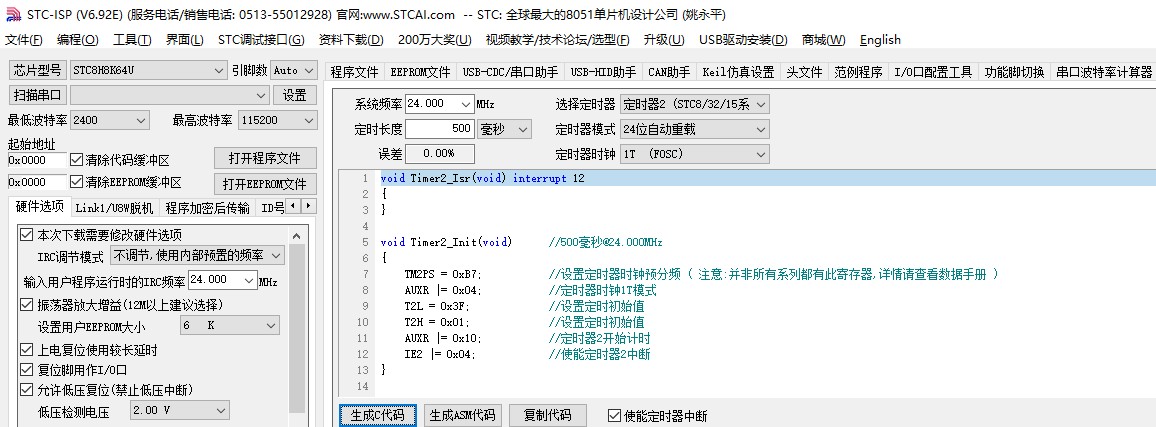Switch to USB-CDC/串口助手 tab

click(x=510, y=72)
